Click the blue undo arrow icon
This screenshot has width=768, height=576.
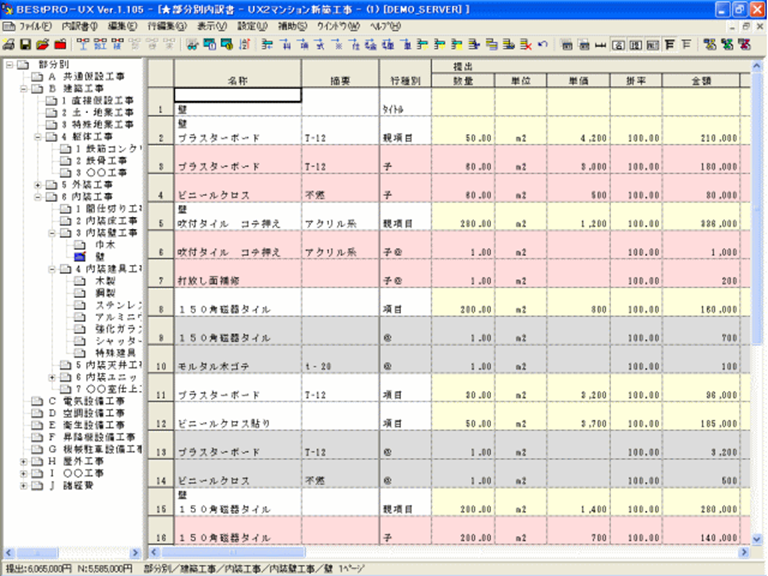pos(543,45)
